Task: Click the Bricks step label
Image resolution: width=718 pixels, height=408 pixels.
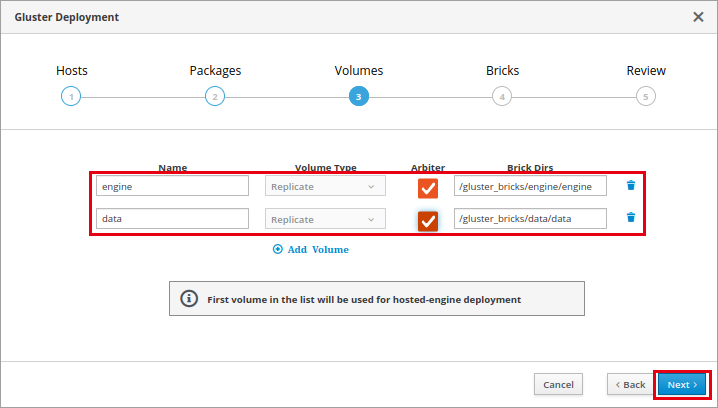Action: (502, 71)
